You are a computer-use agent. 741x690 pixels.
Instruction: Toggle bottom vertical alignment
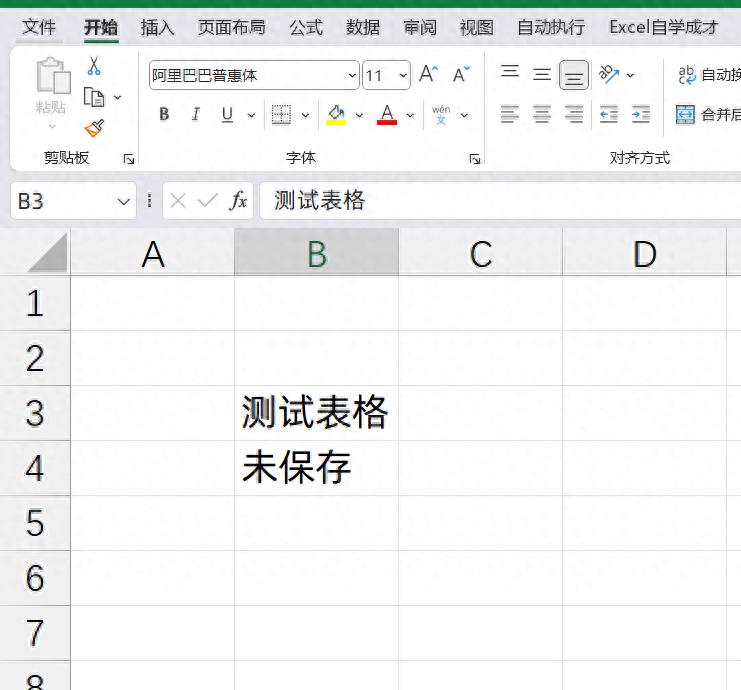(574, 75)
